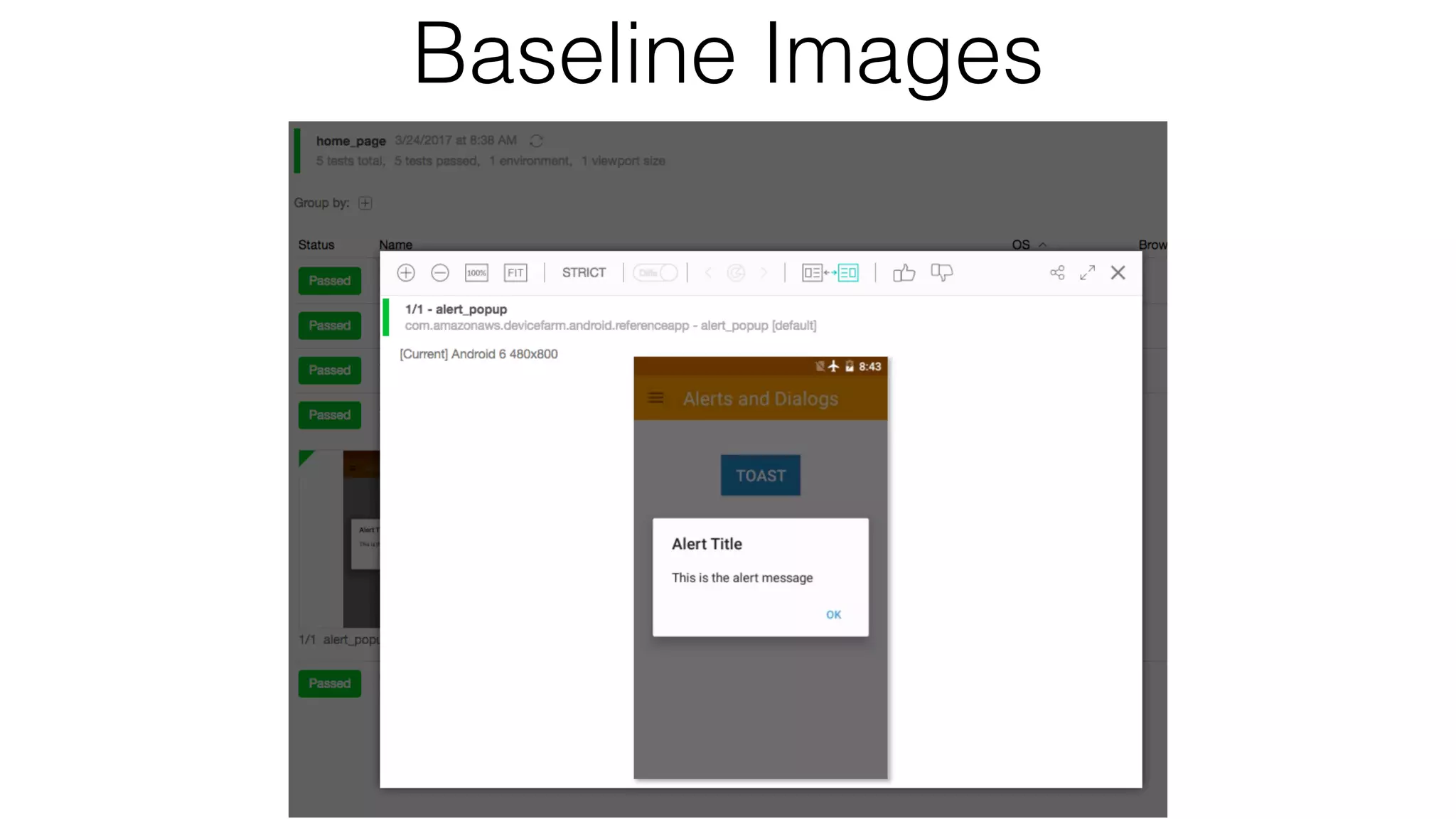Image resolution: width=1456 pixels, height=819 pixels.
Task: Select the alert_popup step thumbnail
Action: [340, 539]
